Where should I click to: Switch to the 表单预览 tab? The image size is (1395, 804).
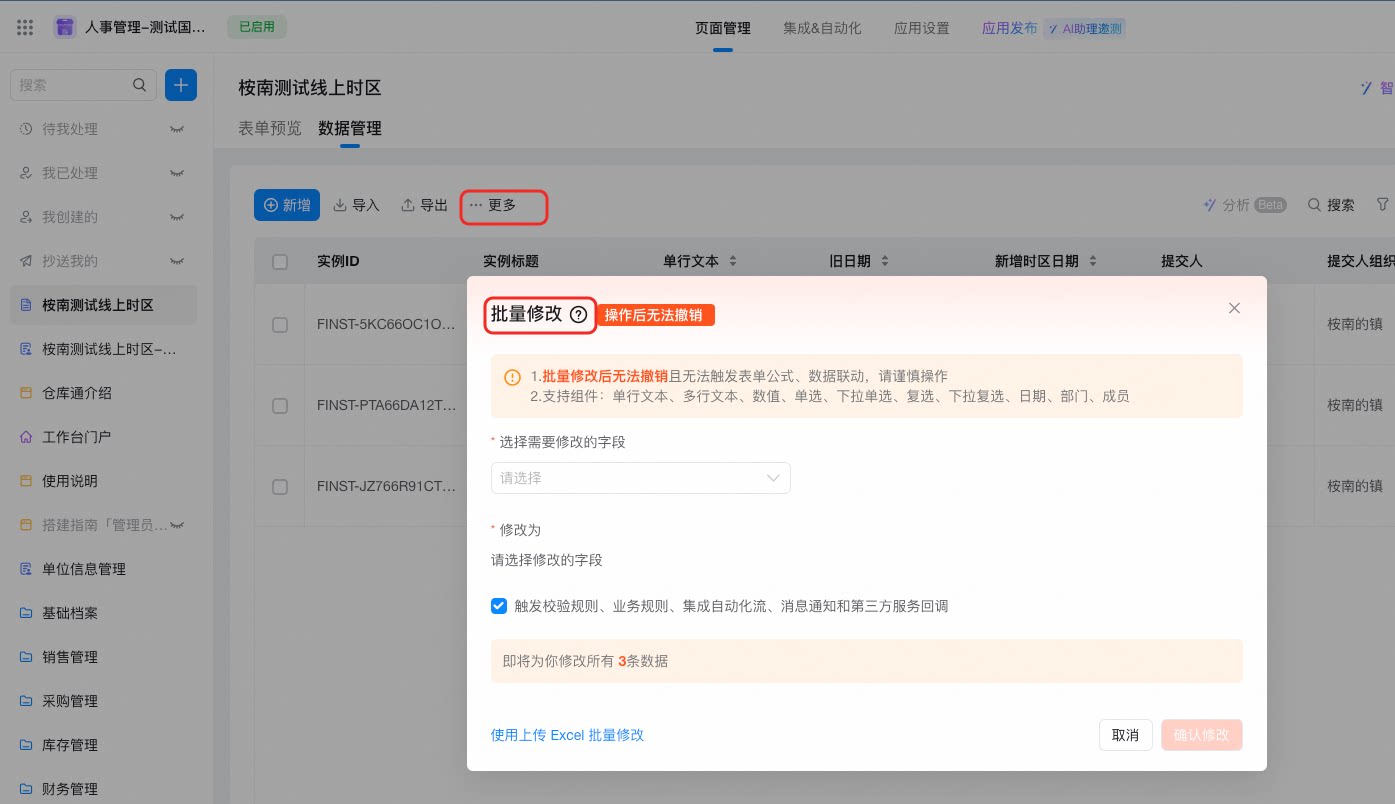269,128
